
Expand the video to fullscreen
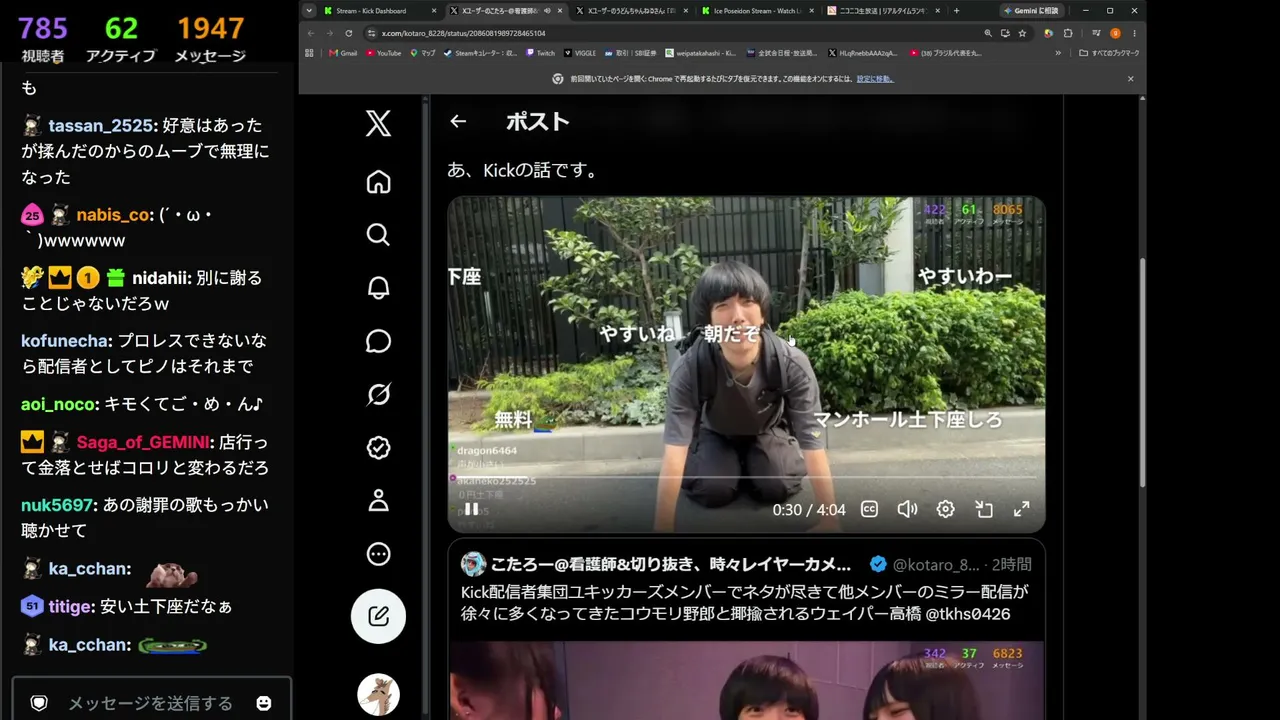(x=1021, y=509)
